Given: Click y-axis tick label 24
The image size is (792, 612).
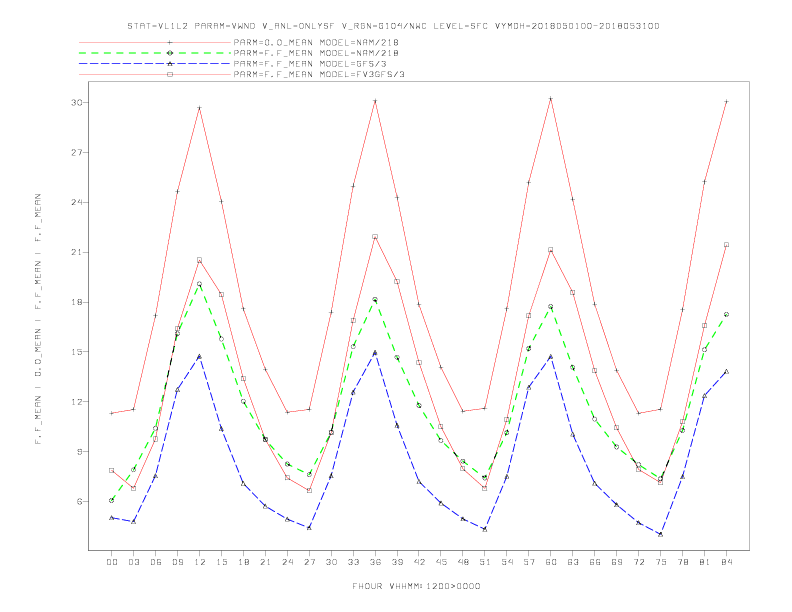Looking at the screenshot, I should click(x=76, y=202).
